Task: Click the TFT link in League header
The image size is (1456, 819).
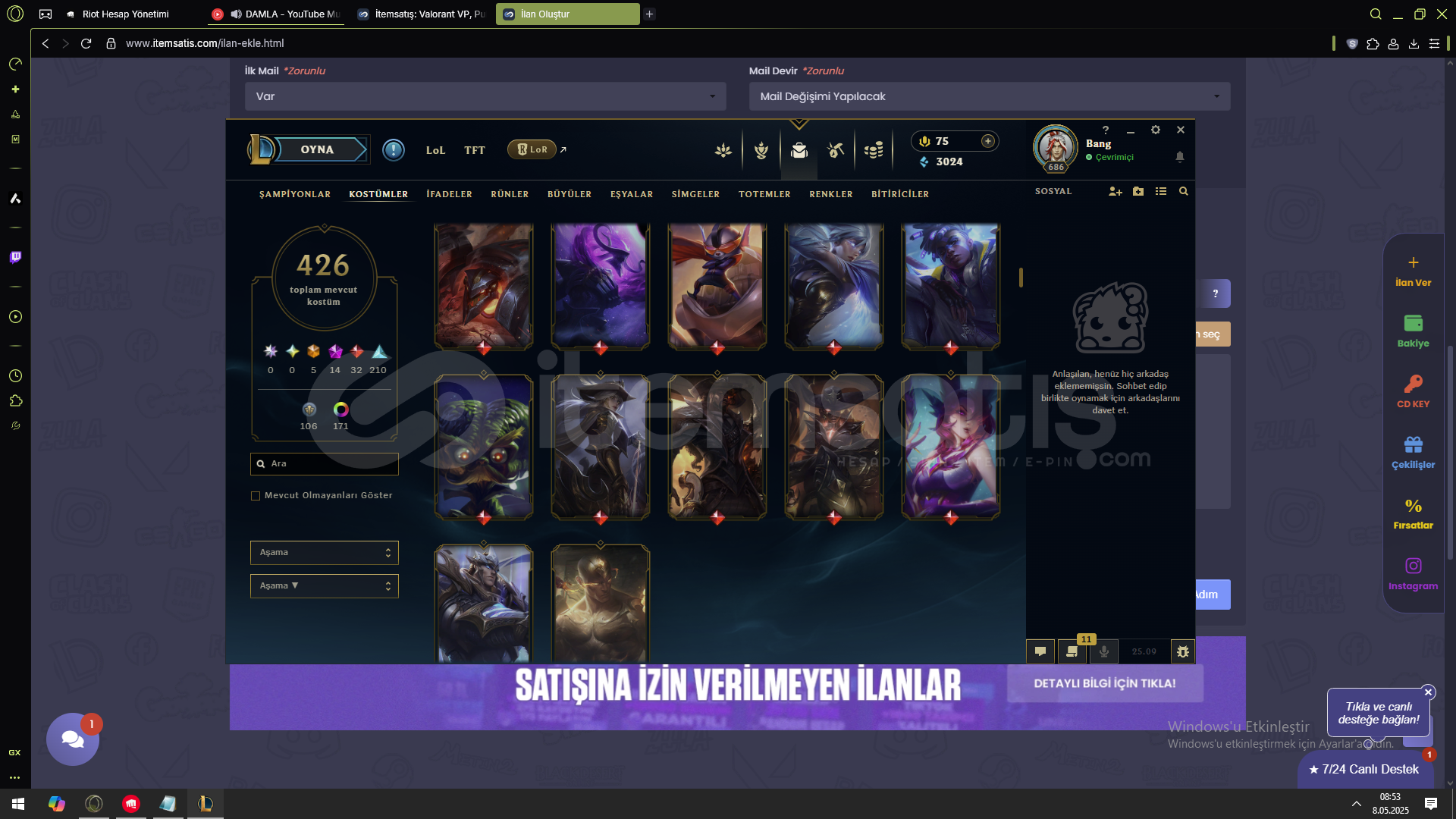Action: pos(475,150)
